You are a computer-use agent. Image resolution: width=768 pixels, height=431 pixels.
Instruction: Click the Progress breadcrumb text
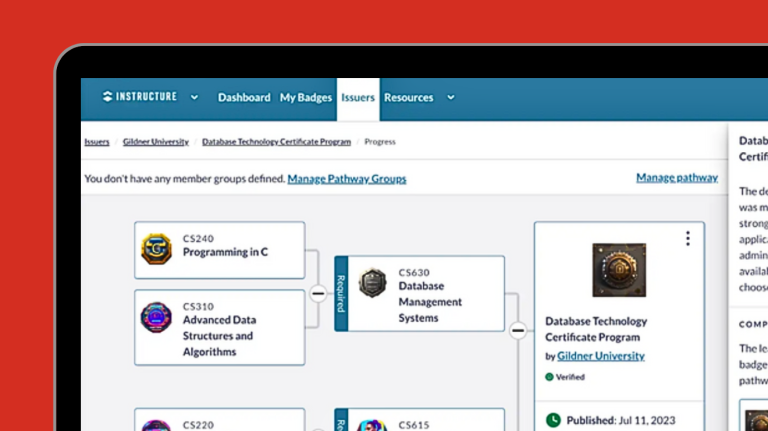[380, 142]
